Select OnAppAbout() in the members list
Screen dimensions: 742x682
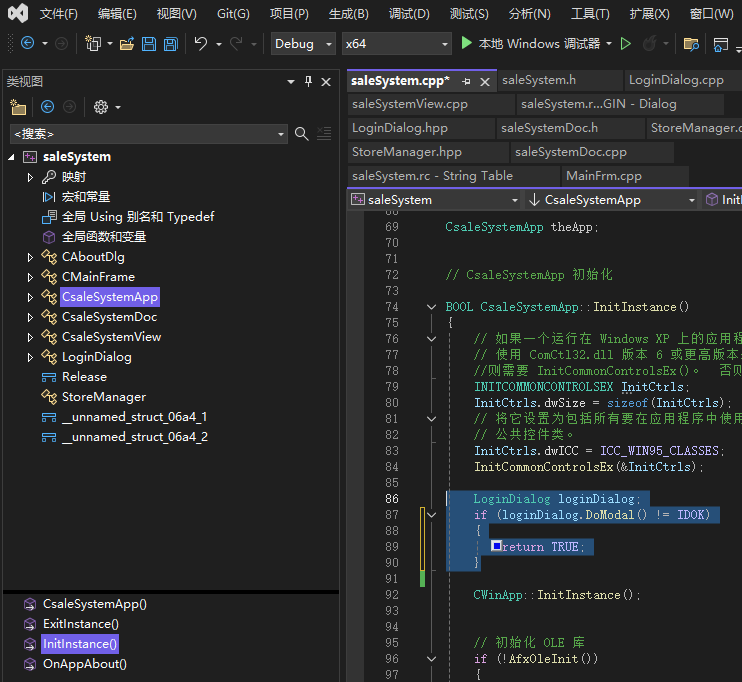[x=84, y=664]
